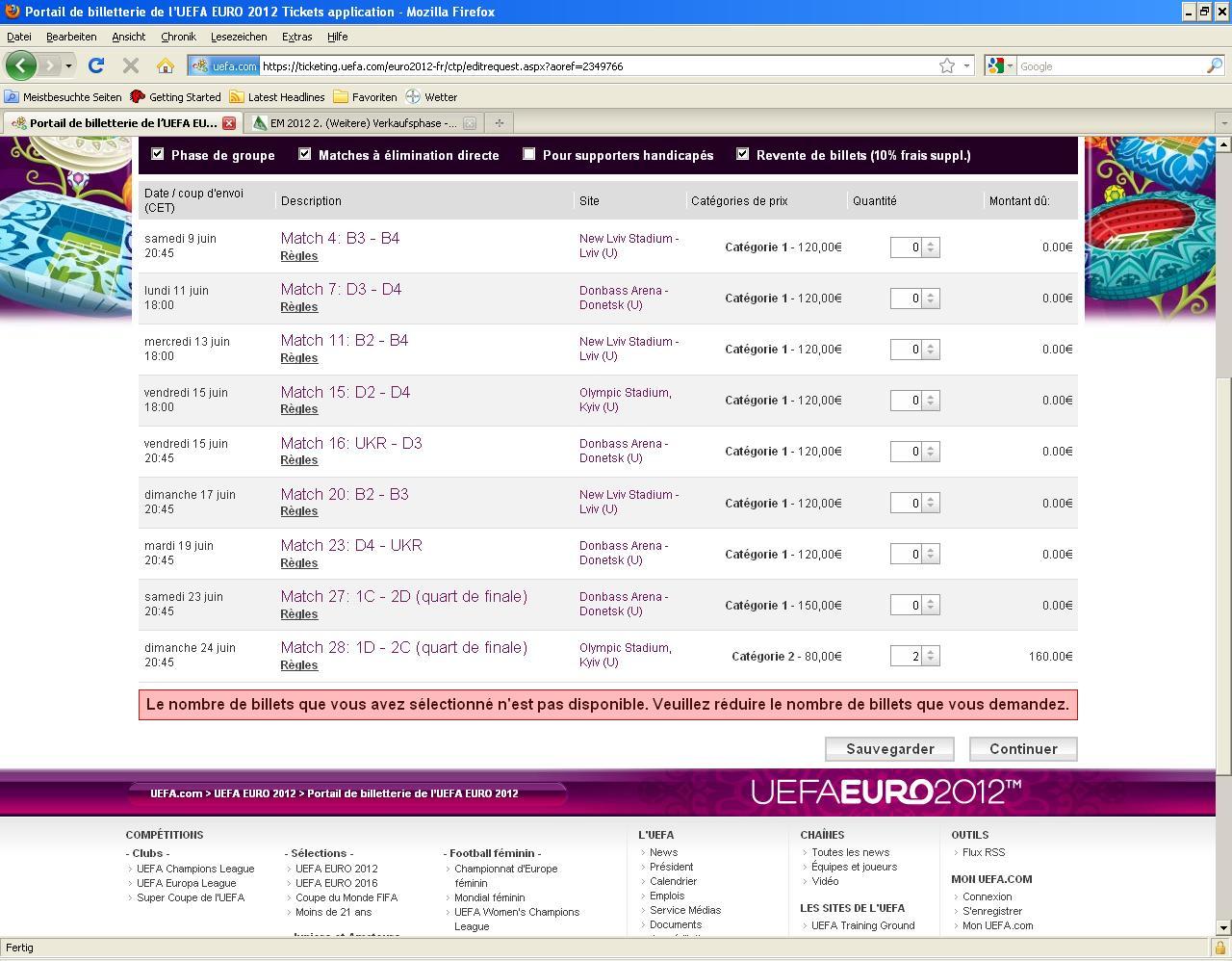Open the back/forward history dropdown
Viewport: 1232px width, 961px height.
tap(68, 65)
